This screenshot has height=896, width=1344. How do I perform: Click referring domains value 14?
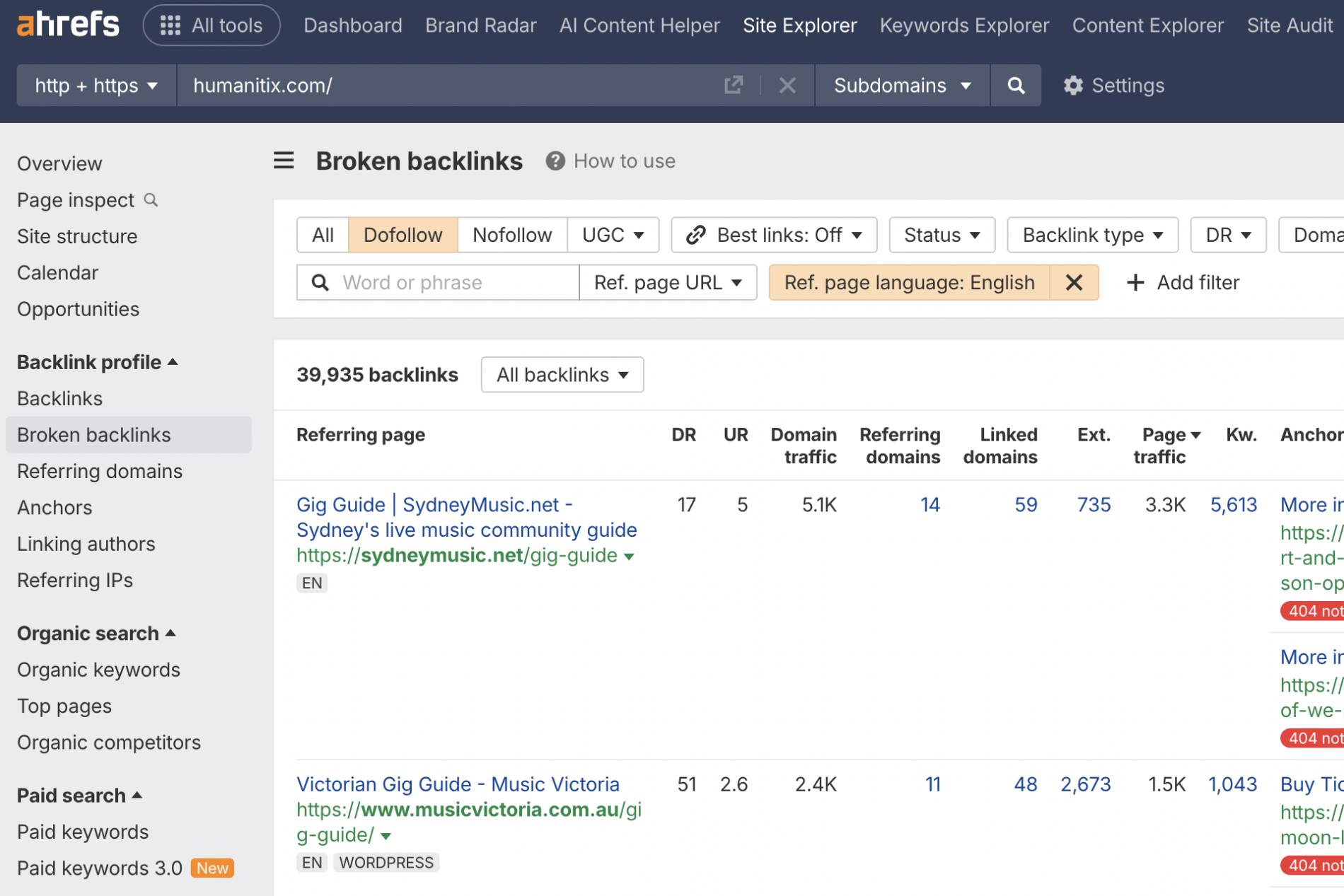point(929,504)
